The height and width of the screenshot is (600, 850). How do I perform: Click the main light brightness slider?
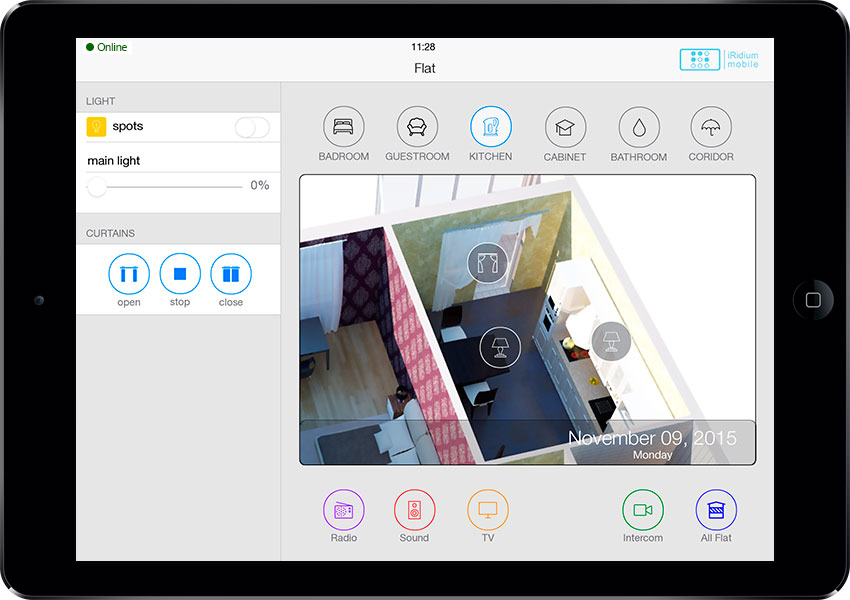tap(164, 187)
